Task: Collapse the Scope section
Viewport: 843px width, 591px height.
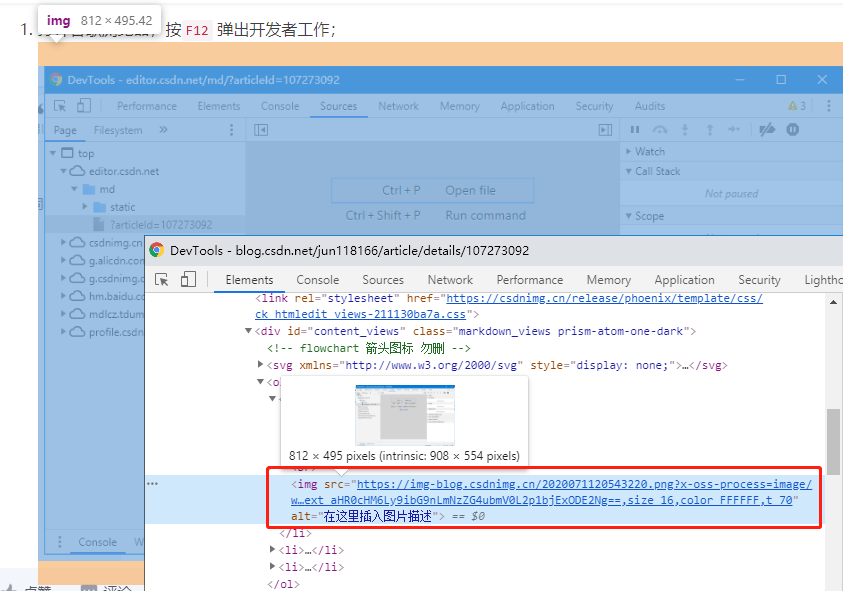Action: 628,216
